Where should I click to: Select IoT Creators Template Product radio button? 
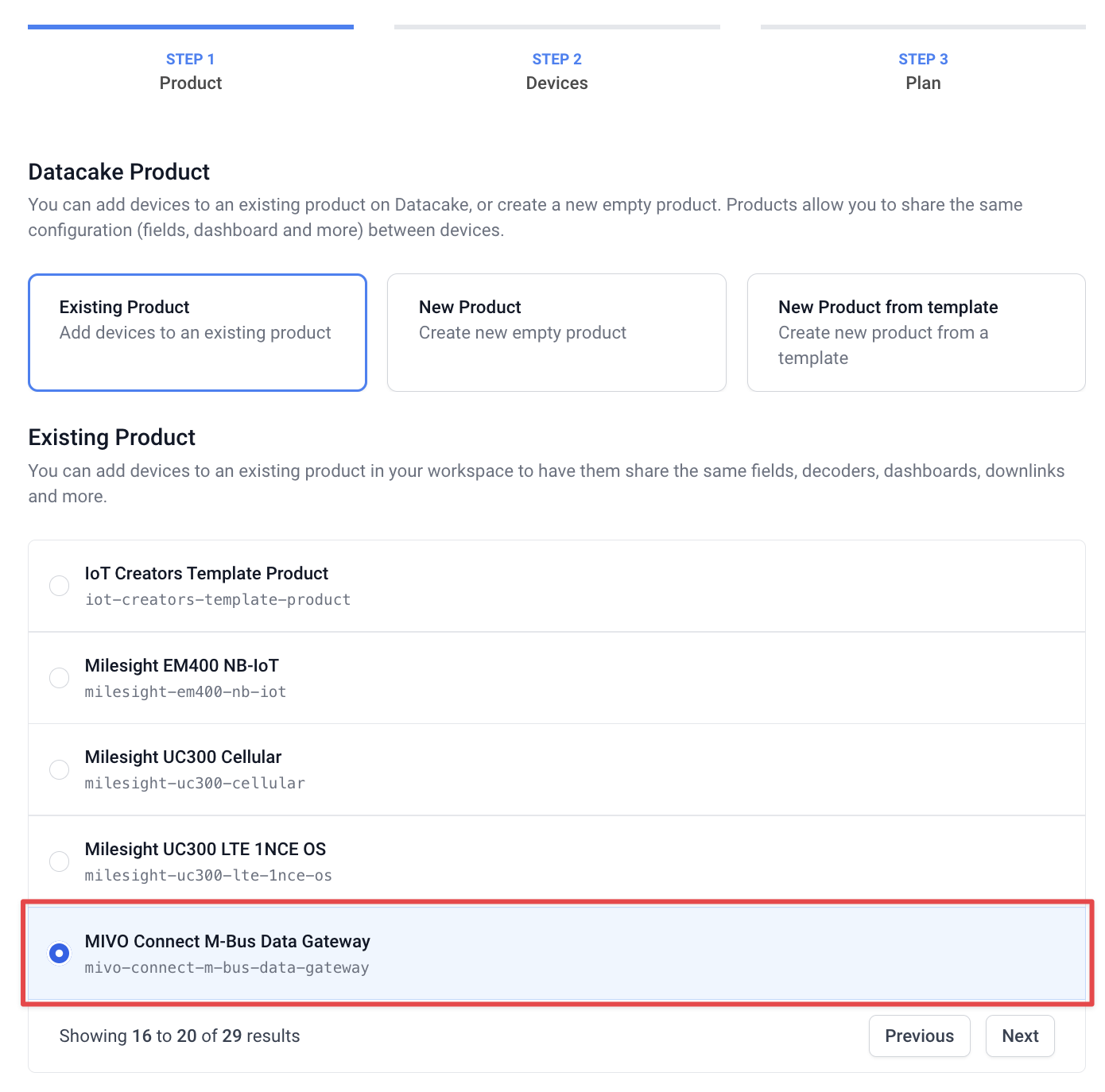tap(59, 586)
